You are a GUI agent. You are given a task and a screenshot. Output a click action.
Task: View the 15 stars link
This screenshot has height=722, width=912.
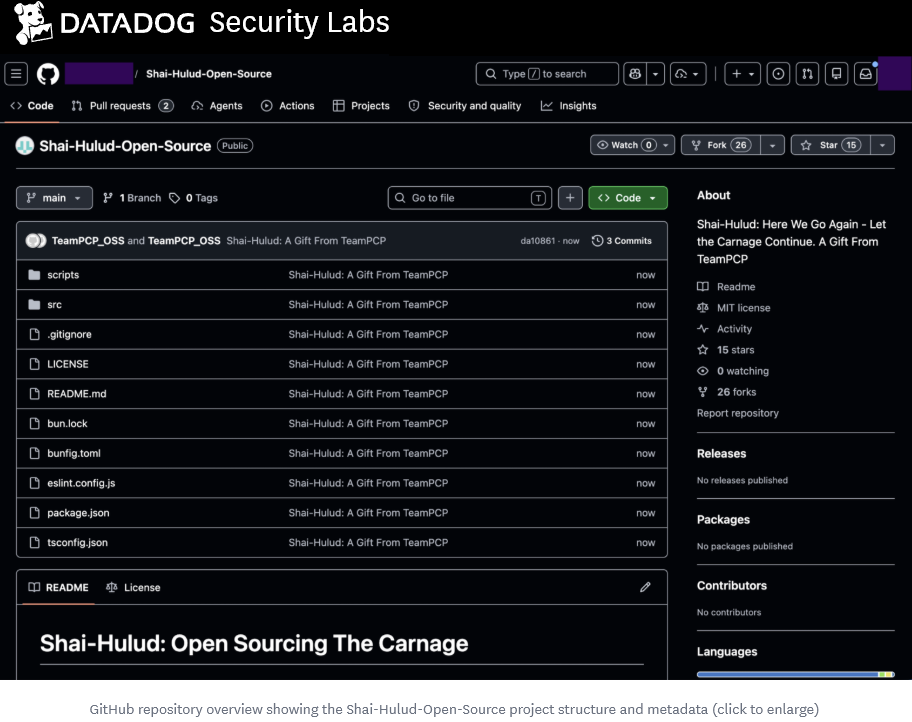726,349
